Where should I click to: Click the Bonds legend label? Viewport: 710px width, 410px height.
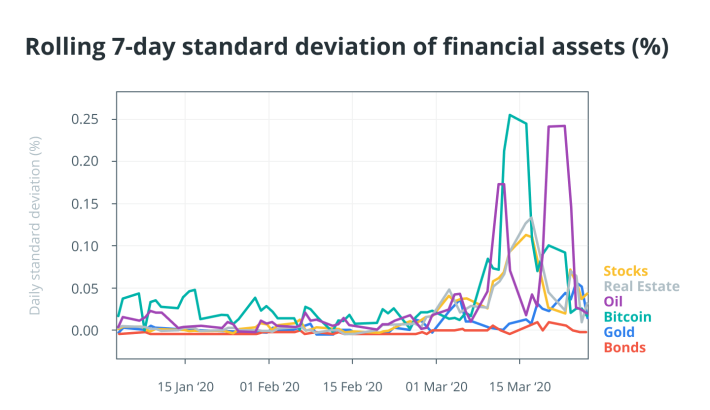[x=624, y=348]
